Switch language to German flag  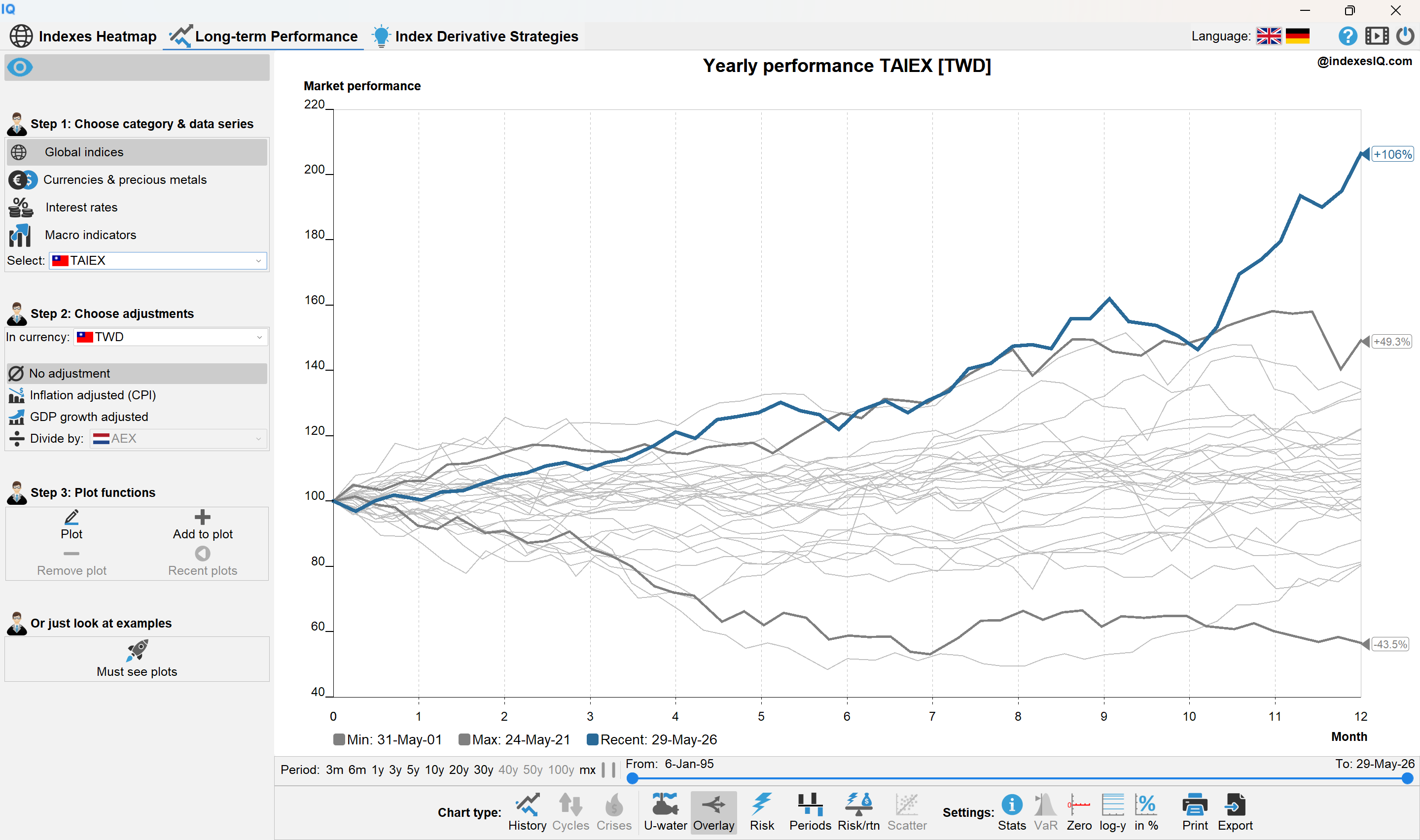pyautogui.click(x=1297, y=36)
